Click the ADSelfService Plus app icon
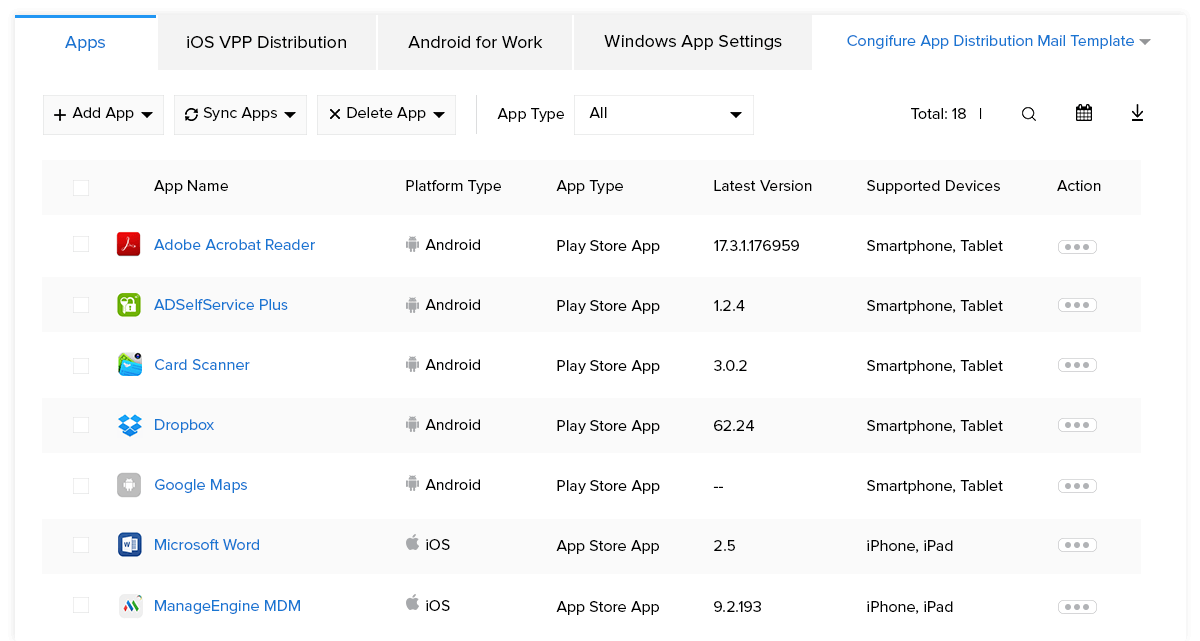Viewport: 1200px width, 641px height. (x=129, y=305)
